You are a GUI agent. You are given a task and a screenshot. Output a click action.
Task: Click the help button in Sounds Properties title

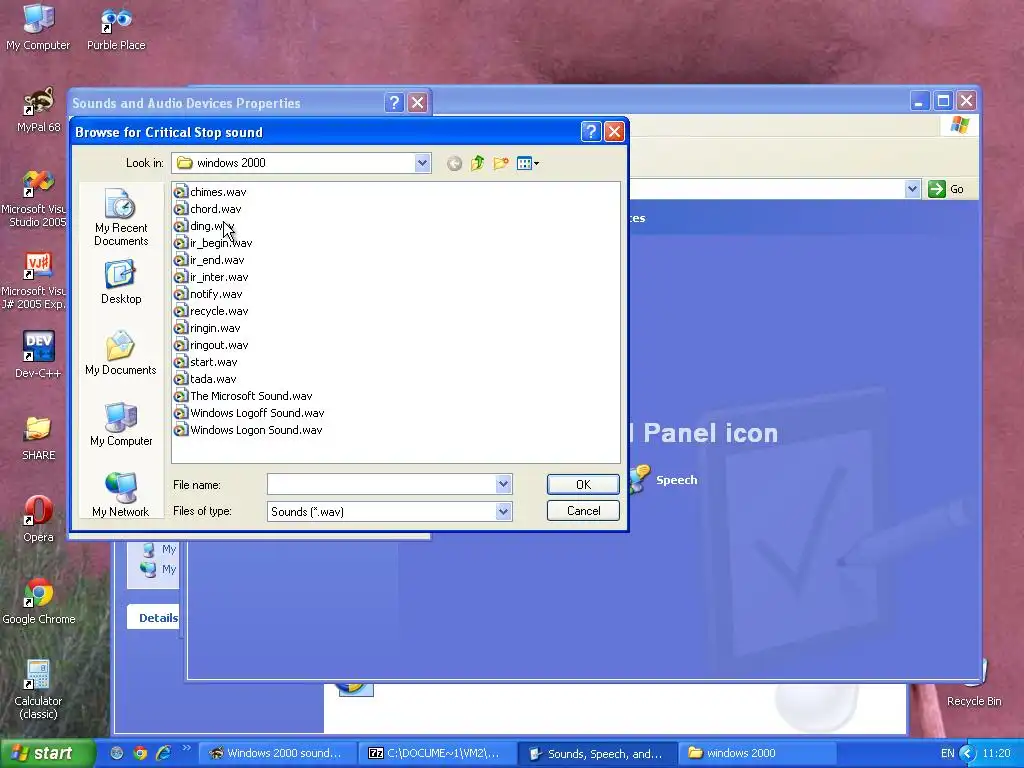click(394, 103)
